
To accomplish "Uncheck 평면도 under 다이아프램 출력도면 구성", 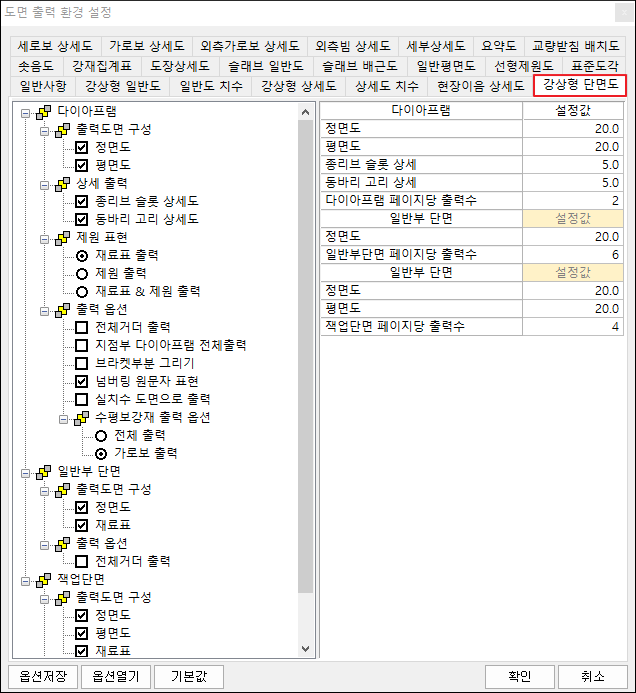I will (81, 165).
